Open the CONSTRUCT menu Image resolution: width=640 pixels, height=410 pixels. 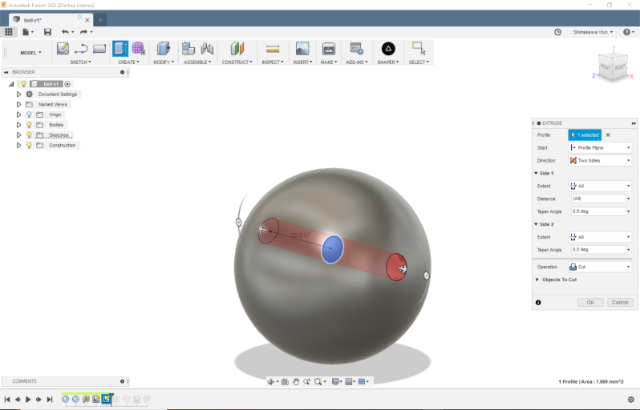(237, 62)
